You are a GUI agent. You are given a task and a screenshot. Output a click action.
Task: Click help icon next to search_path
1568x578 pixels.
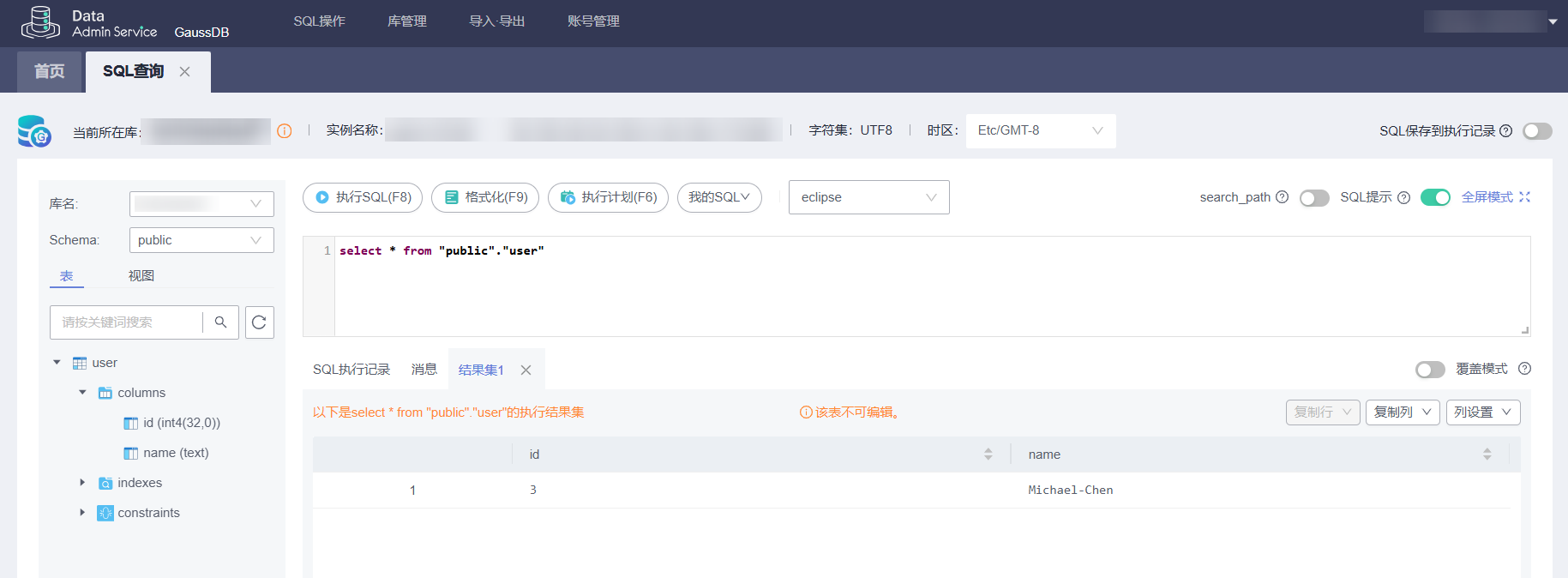[x=1282, y=197]
